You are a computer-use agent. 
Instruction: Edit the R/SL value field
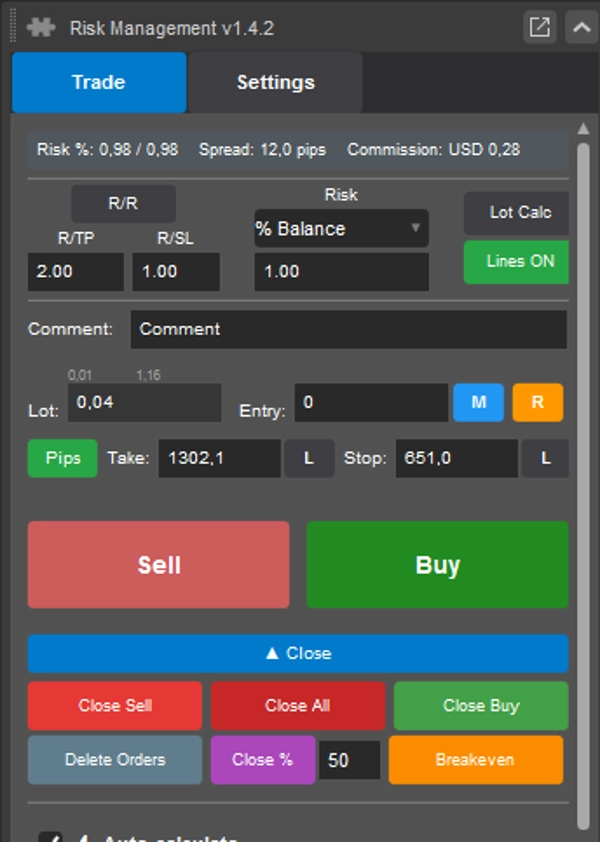click(x=176, y=272)
